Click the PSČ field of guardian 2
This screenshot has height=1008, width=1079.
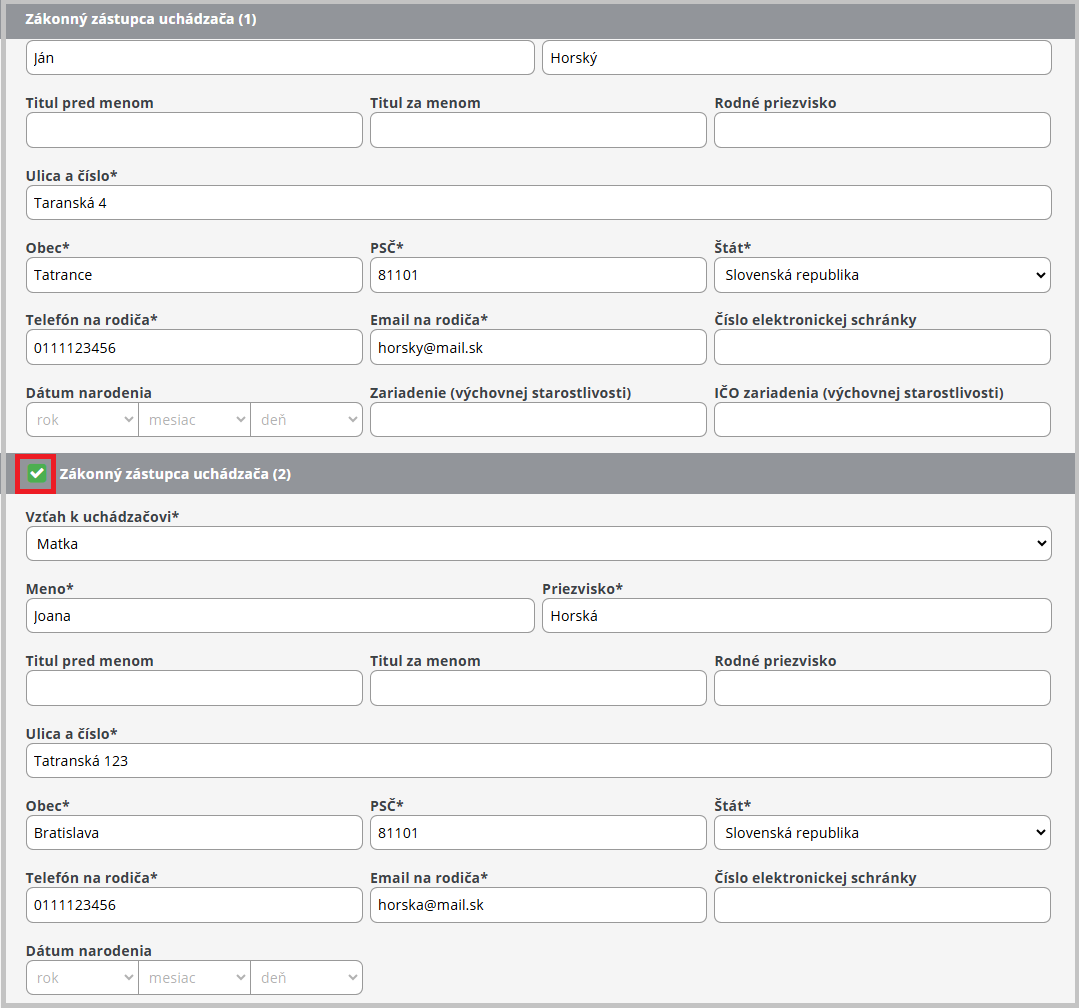point(538,833)
